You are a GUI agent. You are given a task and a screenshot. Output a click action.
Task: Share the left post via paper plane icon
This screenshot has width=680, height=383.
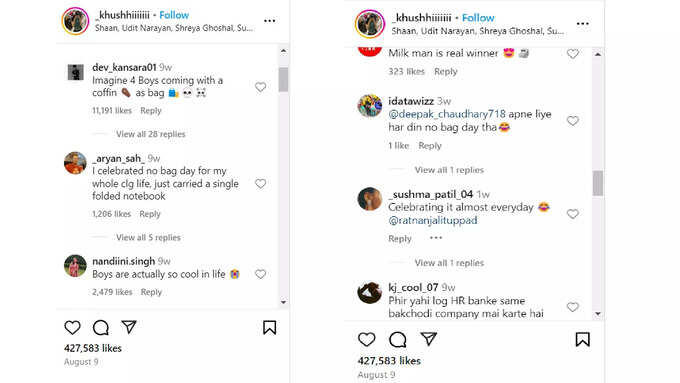coord(129,327)
